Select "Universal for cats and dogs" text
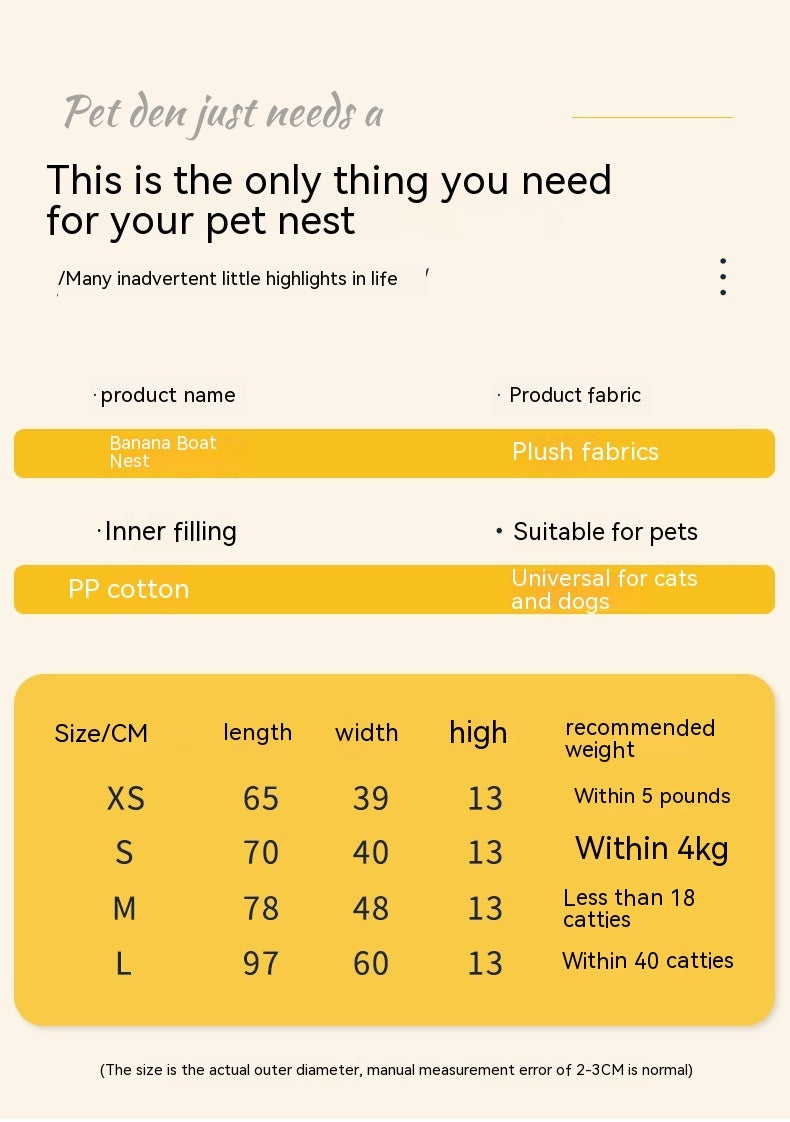Screen dimensions: 790x1122 (604, 589)
